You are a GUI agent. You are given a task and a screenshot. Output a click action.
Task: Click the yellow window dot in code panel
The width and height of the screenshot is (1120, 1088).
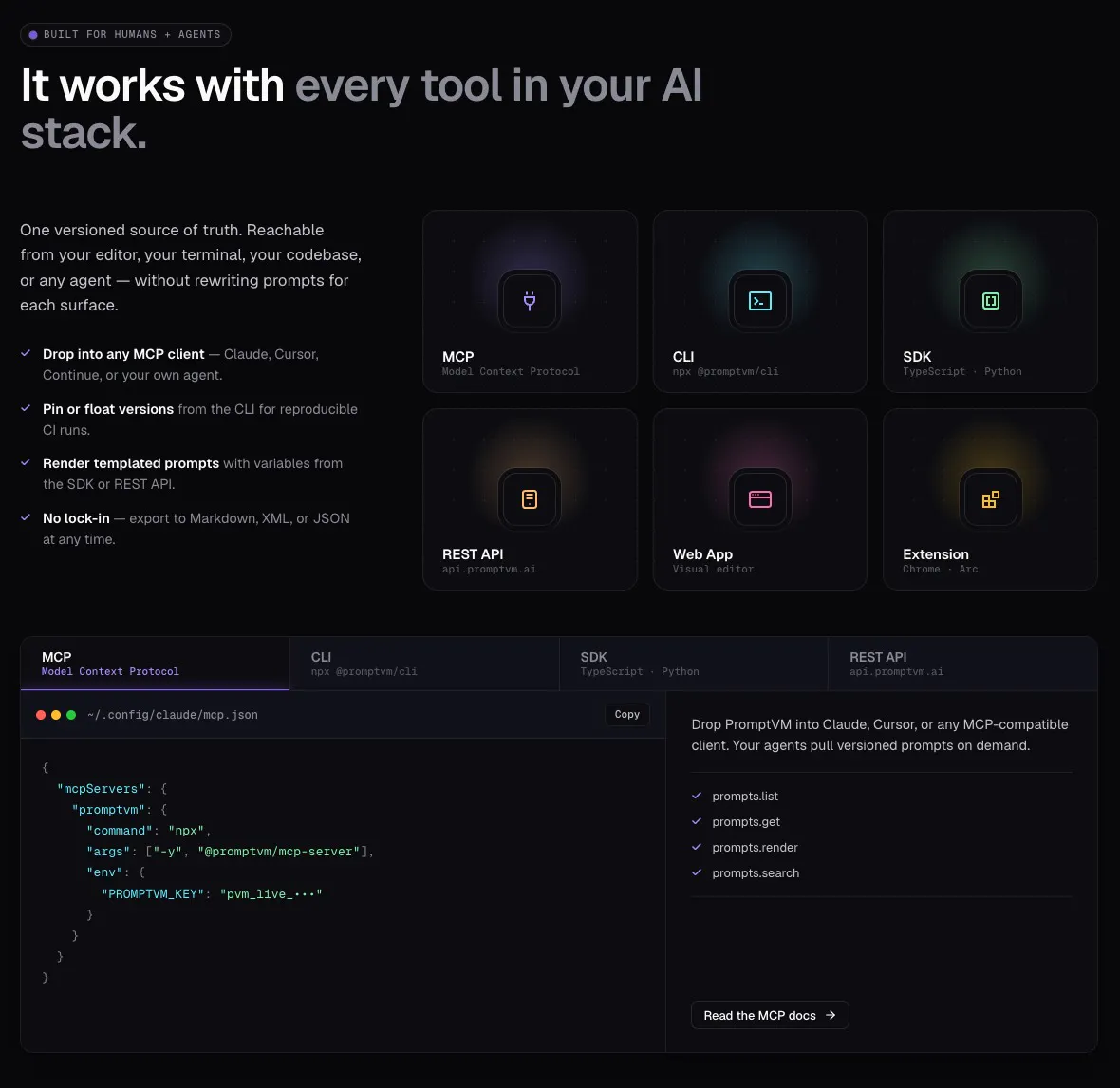pyautogui.click(x=56, y=714)
